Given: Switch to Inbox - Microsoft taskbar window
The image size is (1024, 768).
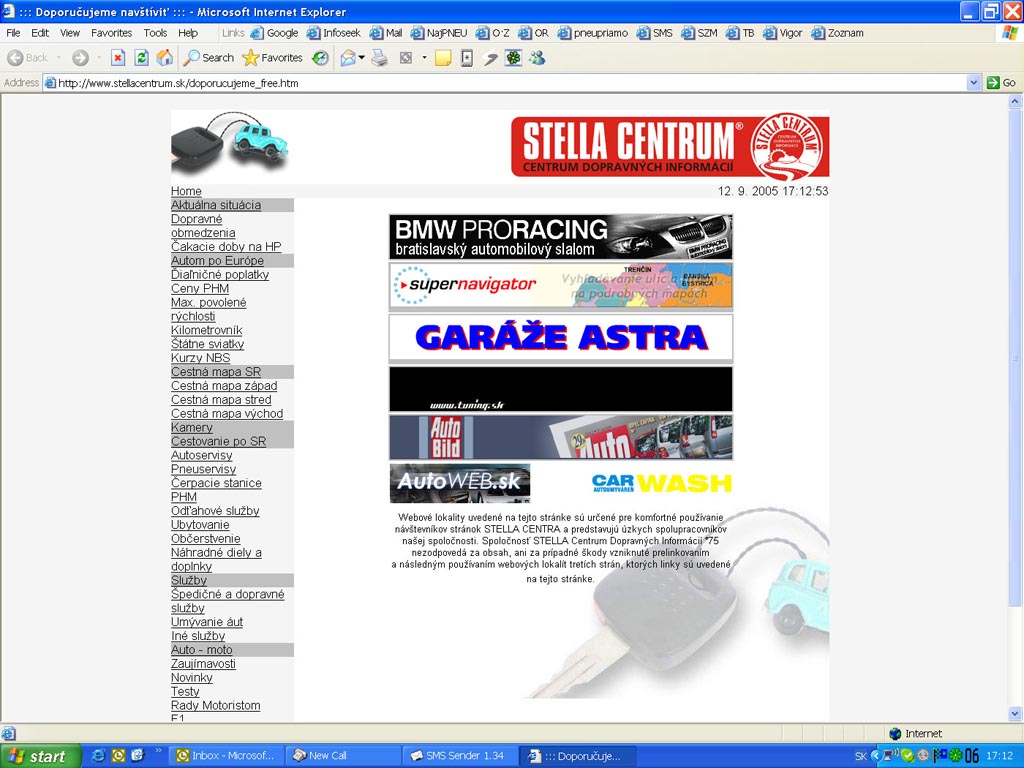Looking at the screenshot, I should [226, 756].
